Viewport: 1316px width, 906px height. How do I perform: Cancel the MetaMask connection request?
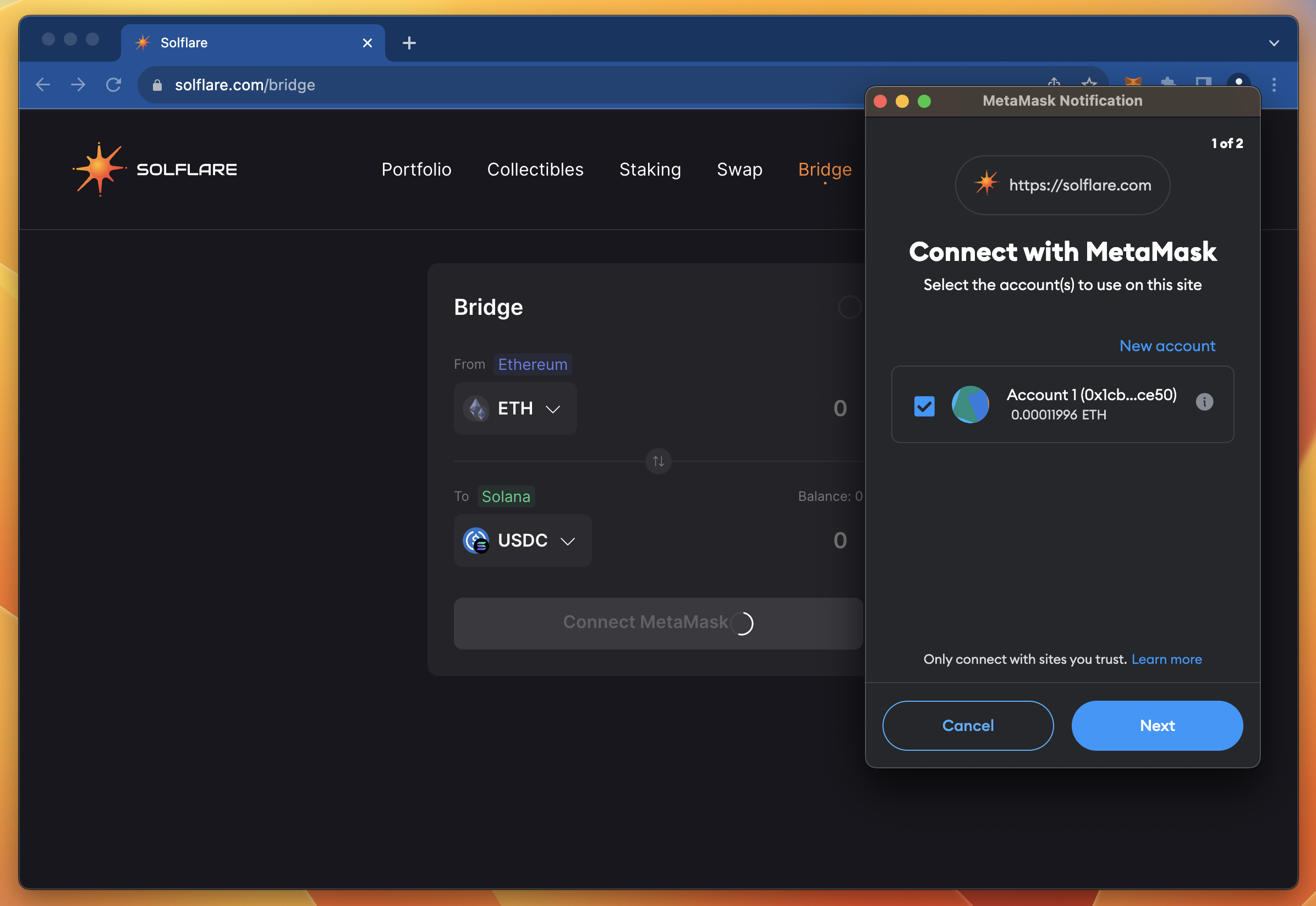tap(968, 725)
